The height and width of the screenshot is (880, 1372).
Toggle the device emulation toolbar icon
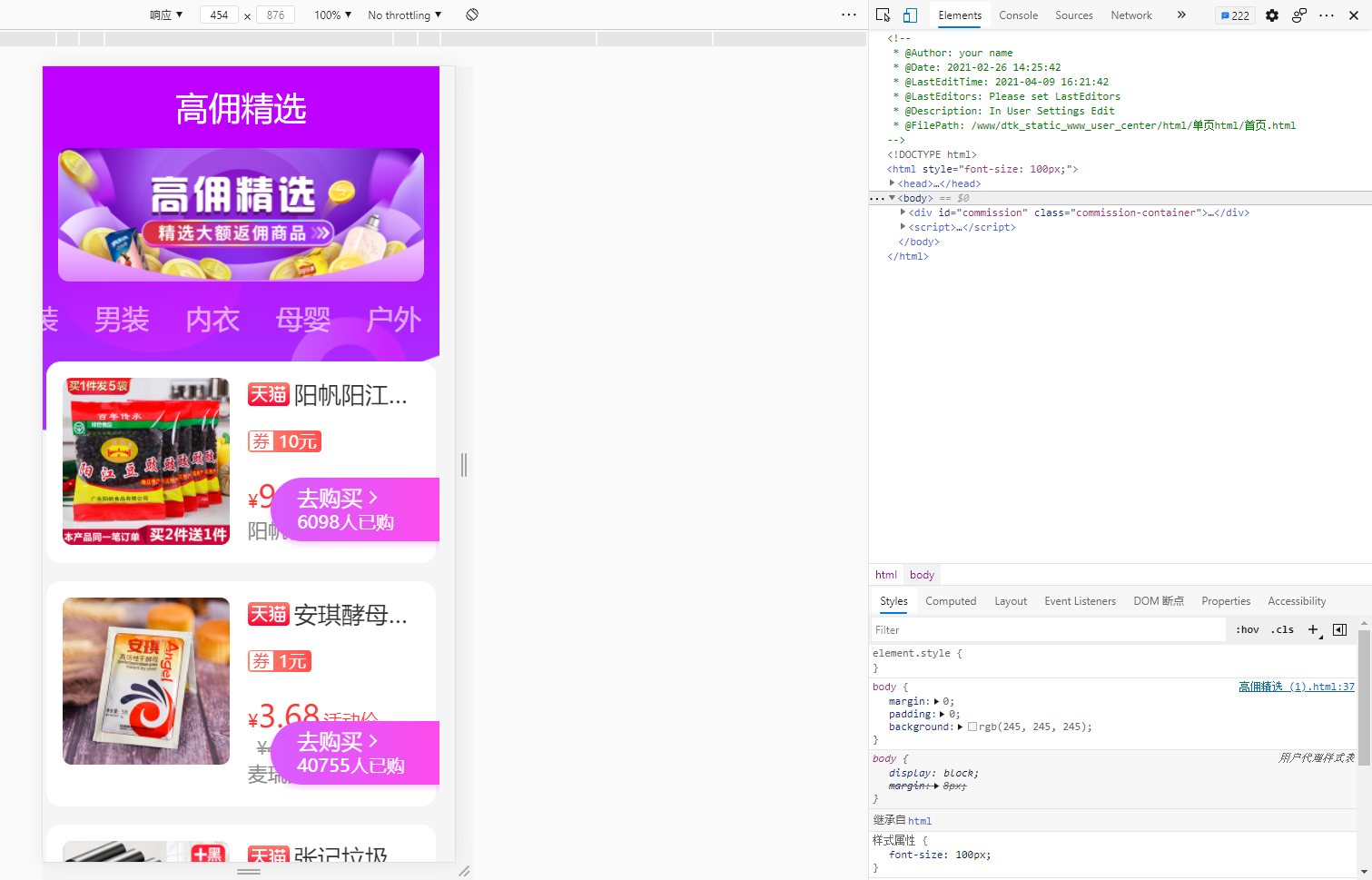910,15
